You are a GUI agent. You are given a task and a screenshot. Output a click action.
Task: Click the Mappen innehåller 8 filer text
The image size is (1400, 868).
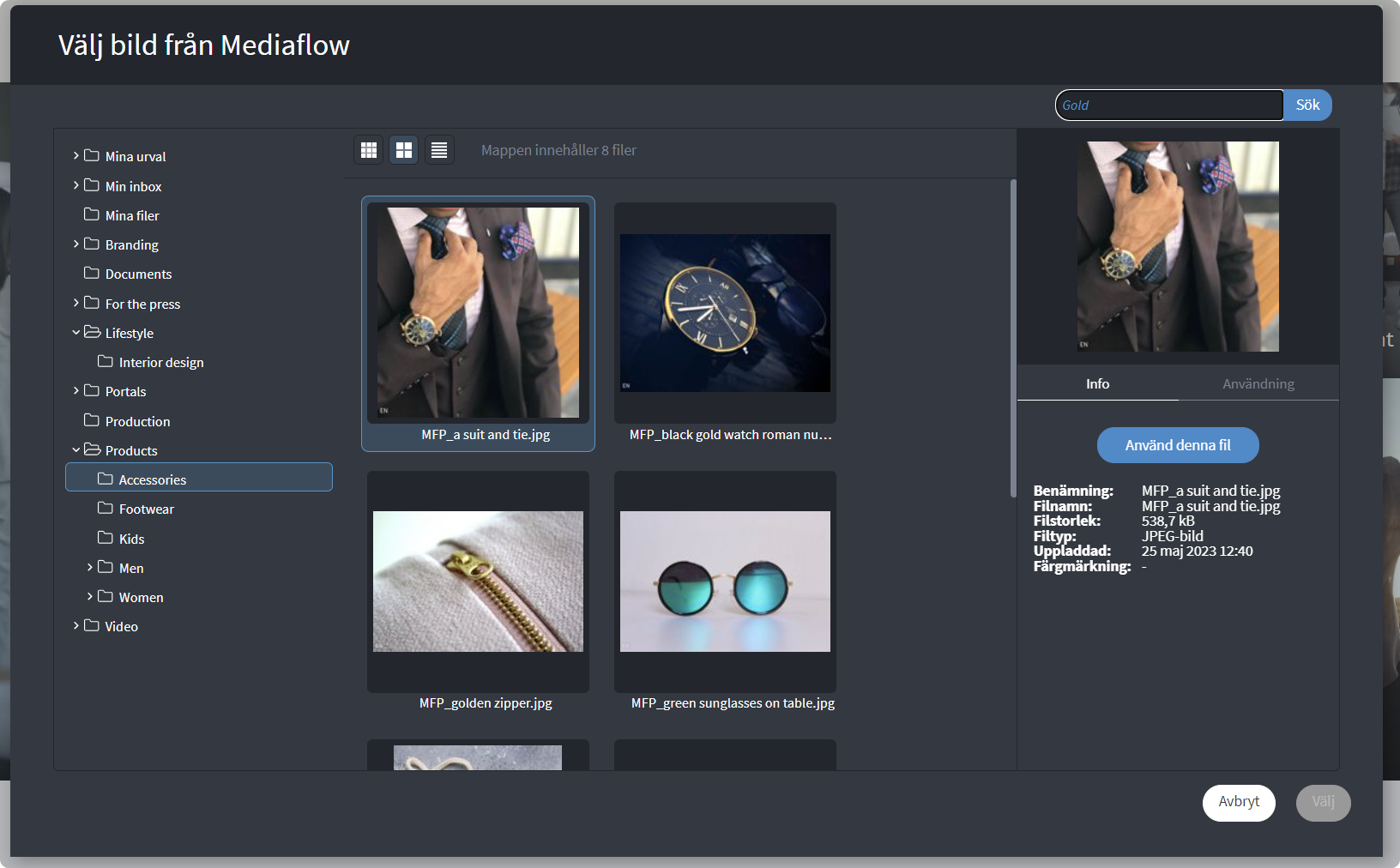click(x=558, y=150)
